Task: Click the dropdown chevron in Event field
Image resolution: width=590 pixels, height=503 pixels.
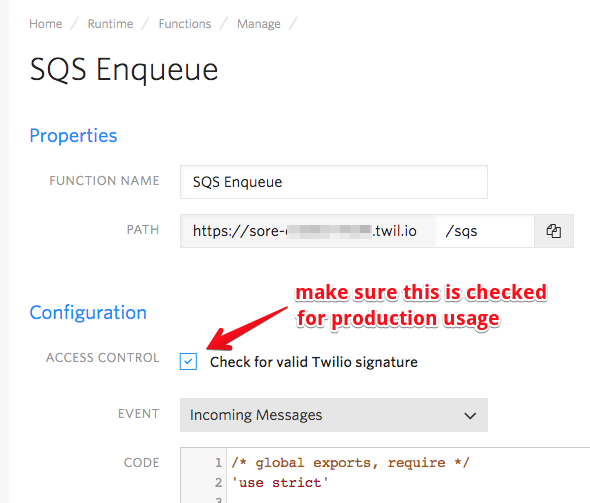Action: [x=470, y=416]
